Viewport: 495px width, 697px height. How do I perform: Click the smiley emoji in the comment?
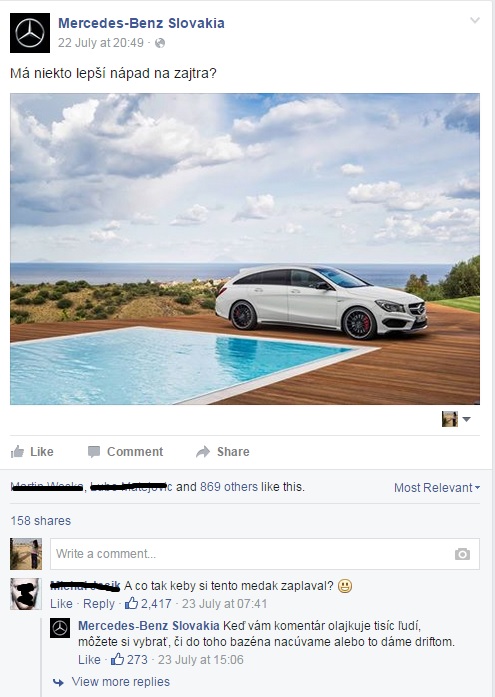point(345,586)
